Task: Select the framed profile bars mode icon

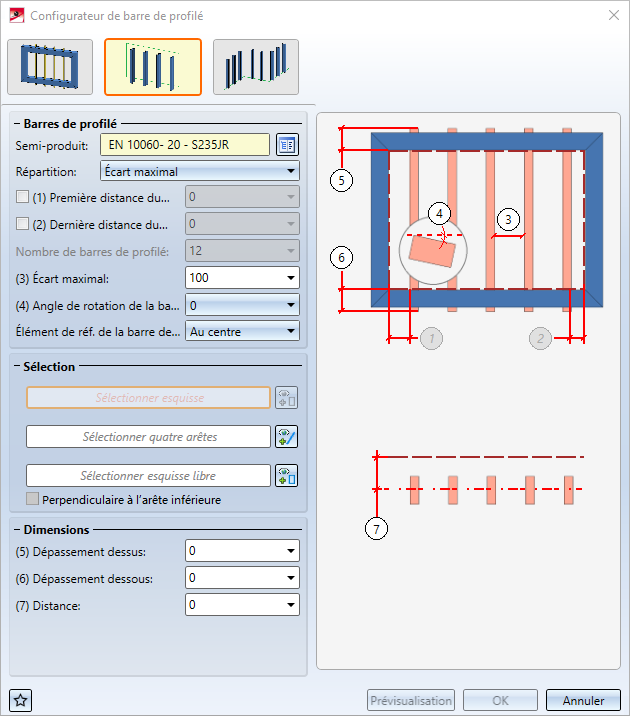Action: tap(50, 67)
